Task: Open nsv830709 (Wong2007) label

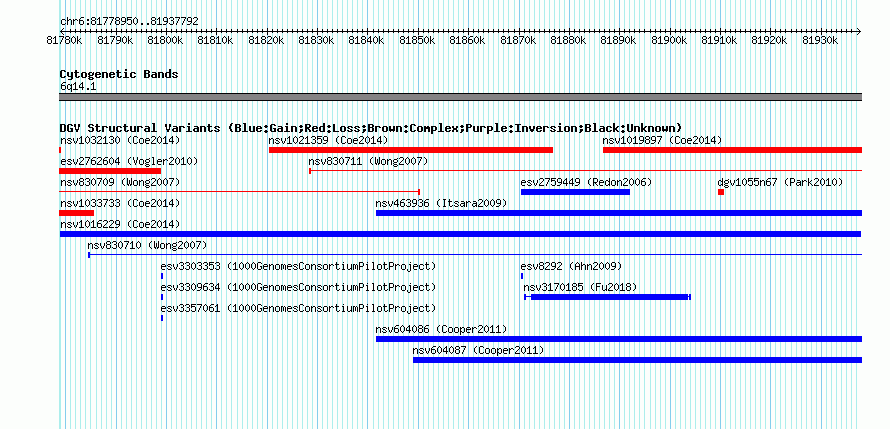Action: (x=120, y=182)
